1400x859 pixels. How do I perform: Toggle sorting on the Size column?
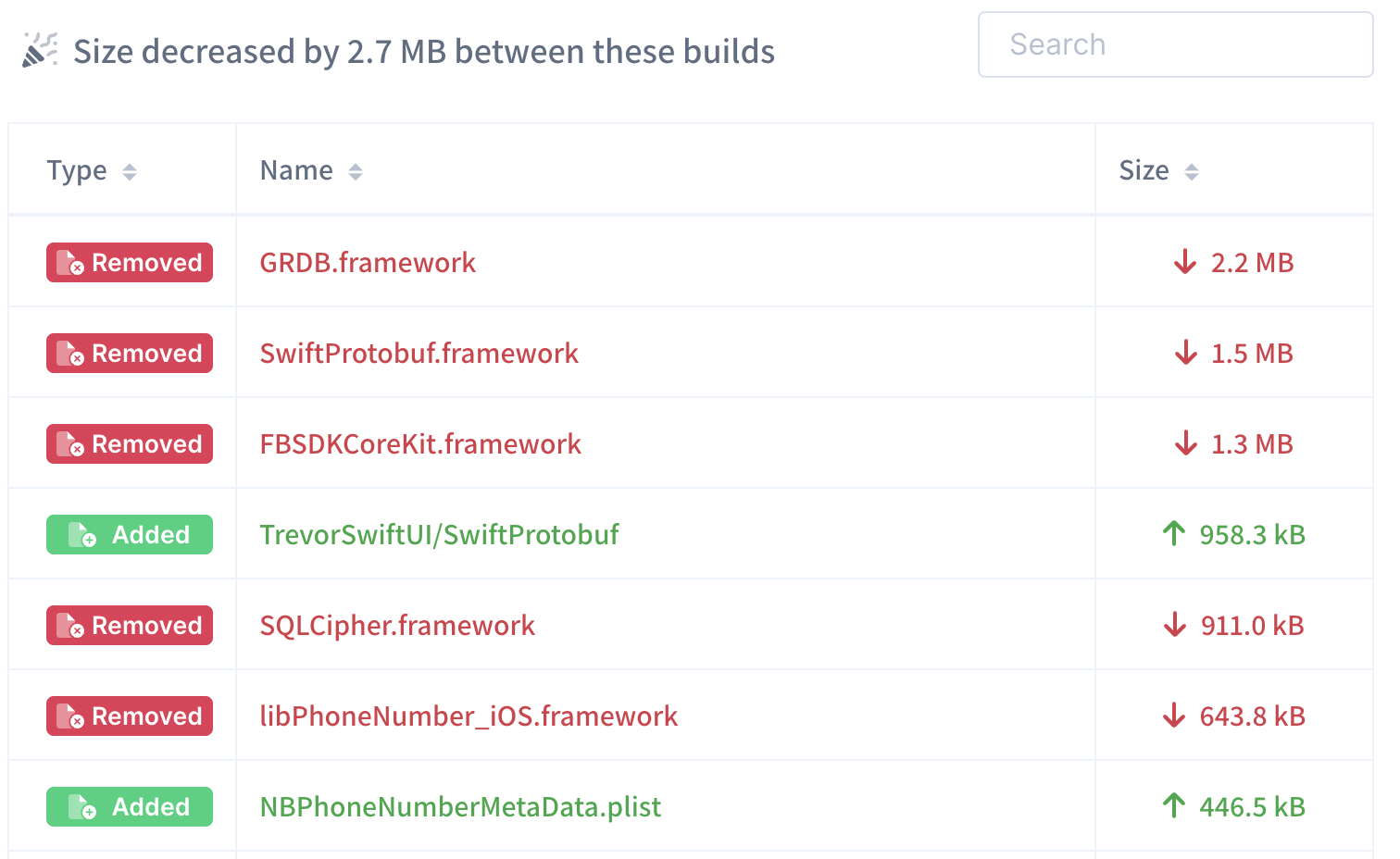tap(1193, 170)
